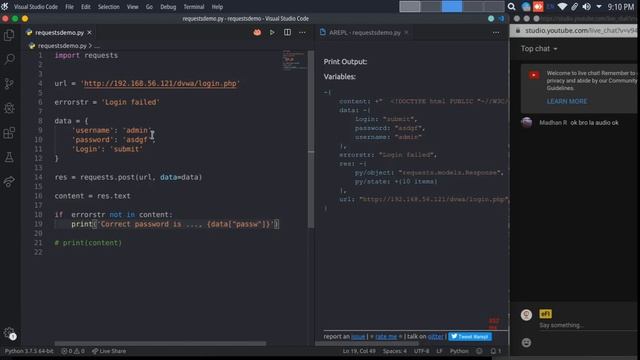Image resolution: width=640 pixels, height=360 pixels.
Task: Click the AREPL cat icon in editor toolbar
Action: click(x=257, y=33)
